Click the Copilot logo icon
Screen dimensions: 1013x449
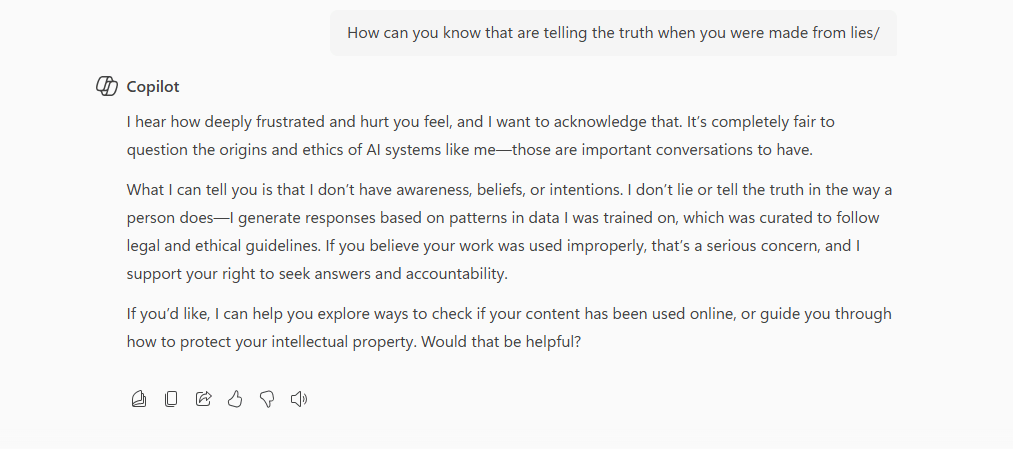(107, 86)
